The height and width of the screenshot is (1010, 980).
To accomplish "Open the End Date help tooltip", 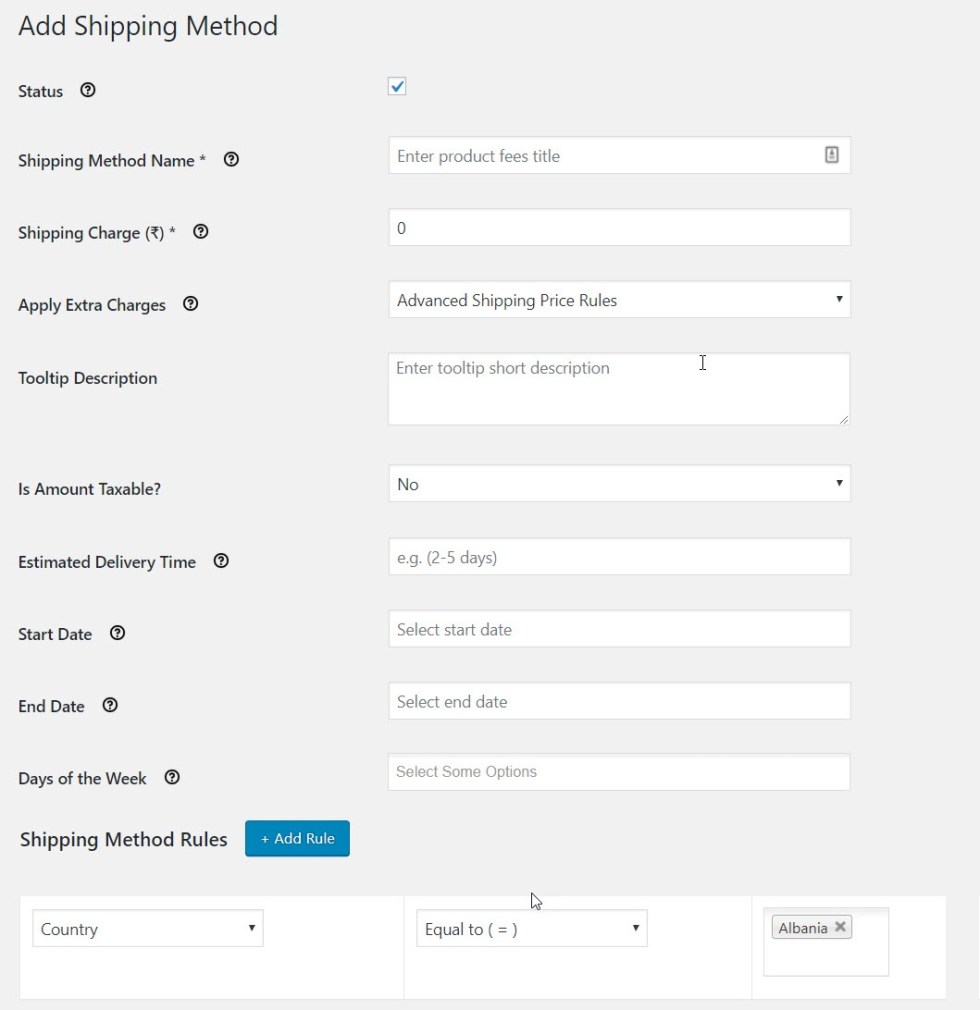I will [x=110, y=705].
